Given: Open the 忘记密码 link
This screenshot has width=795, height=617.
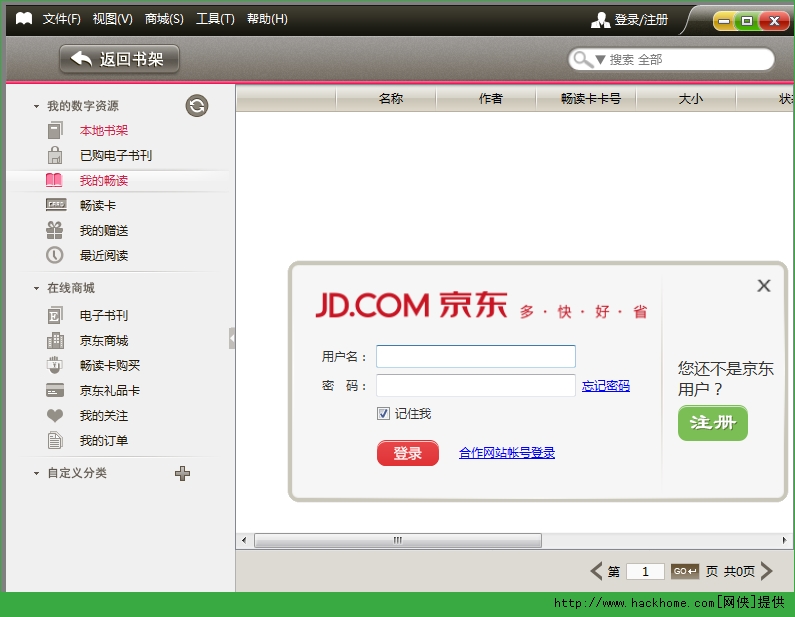Looking at the screenshot, I should pos(606,386).
